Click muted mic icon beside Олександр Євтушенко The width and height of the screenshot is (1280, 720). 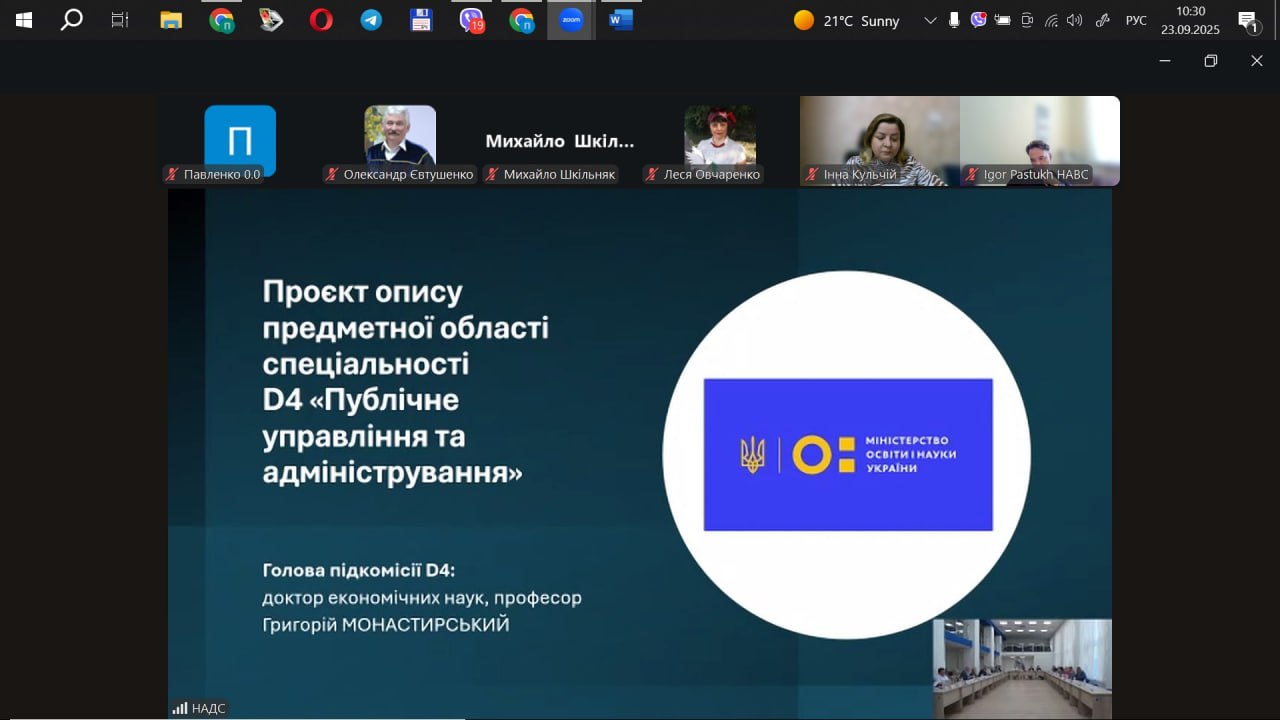pyautogui.click(x=333, y=174)
